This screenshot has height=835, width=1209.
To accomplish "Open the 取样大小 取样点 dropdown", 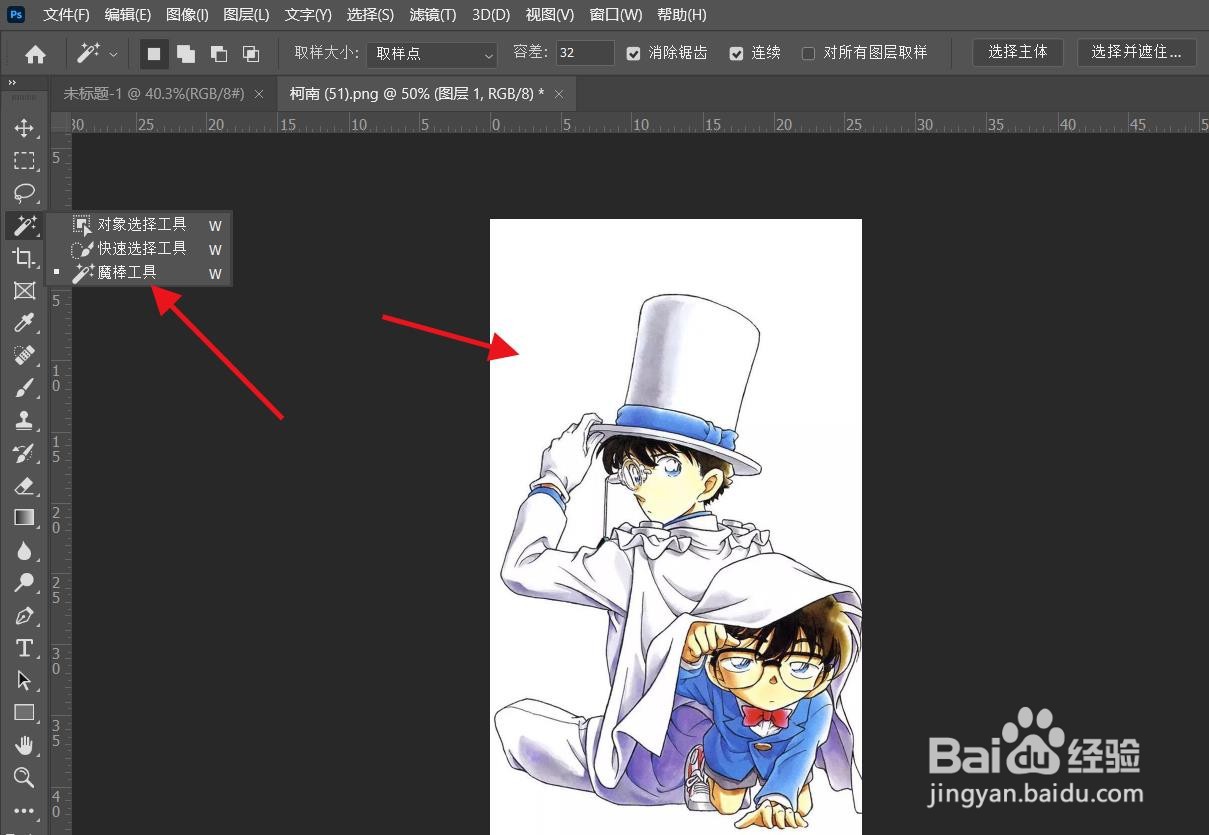I will click(x=432, y=54).
